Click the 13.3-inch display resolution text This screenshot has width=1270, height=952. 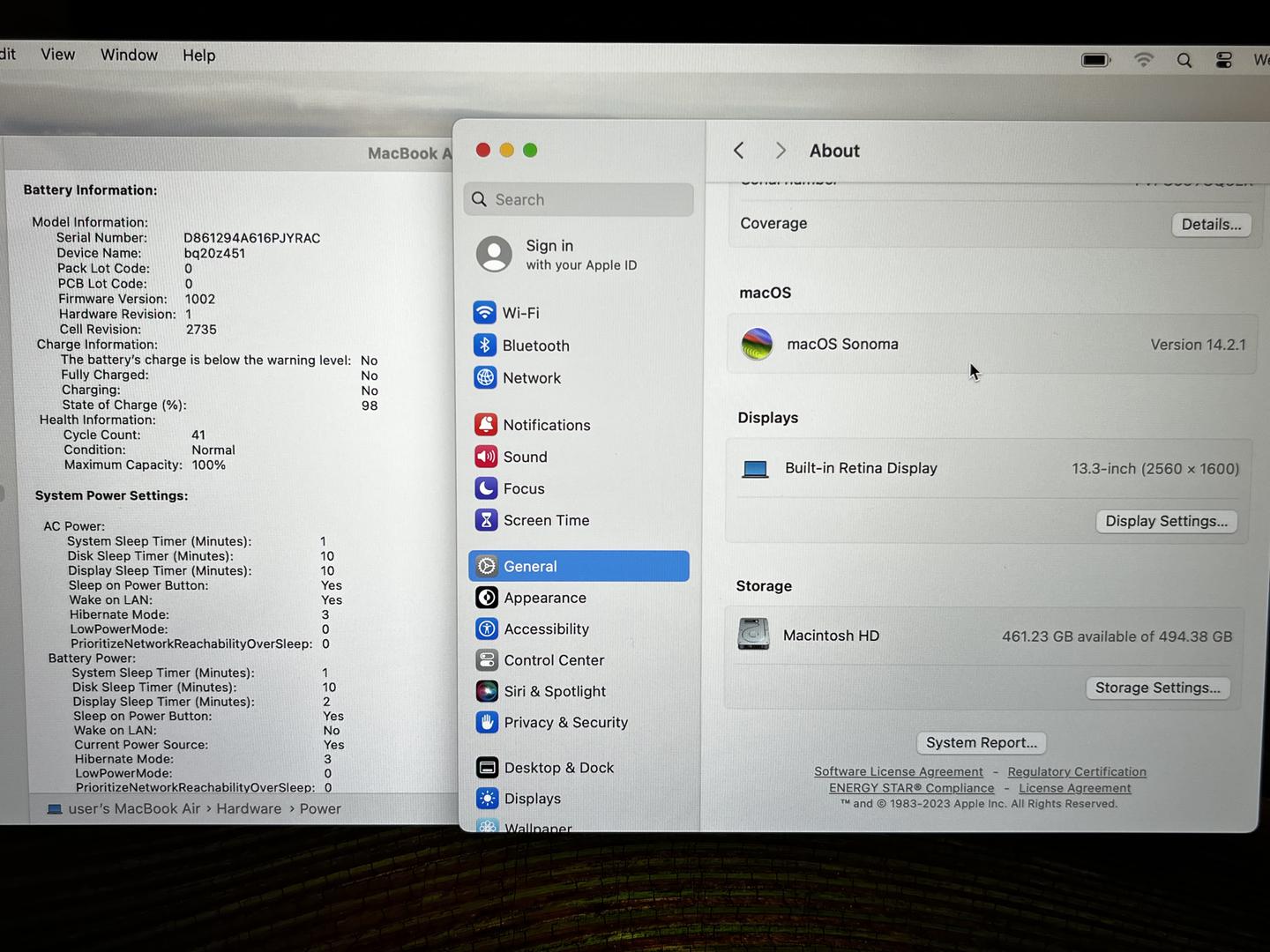1155,469
